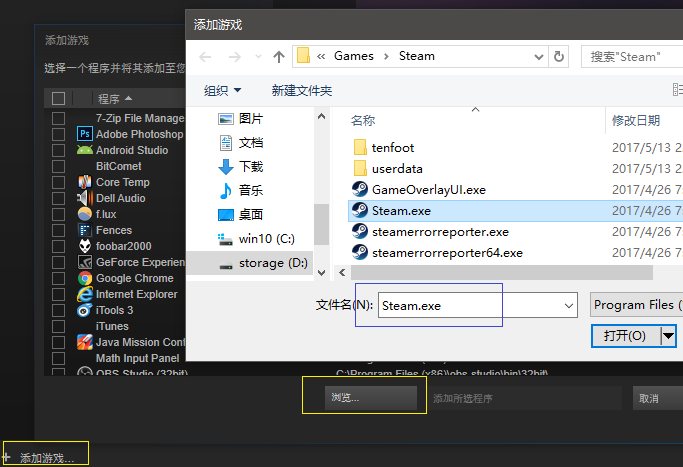Image resolution: width=683 pixels, height=467 pixels.
Task: Check the 7-Zip File Manager checkbox
Action: point(58,118)
